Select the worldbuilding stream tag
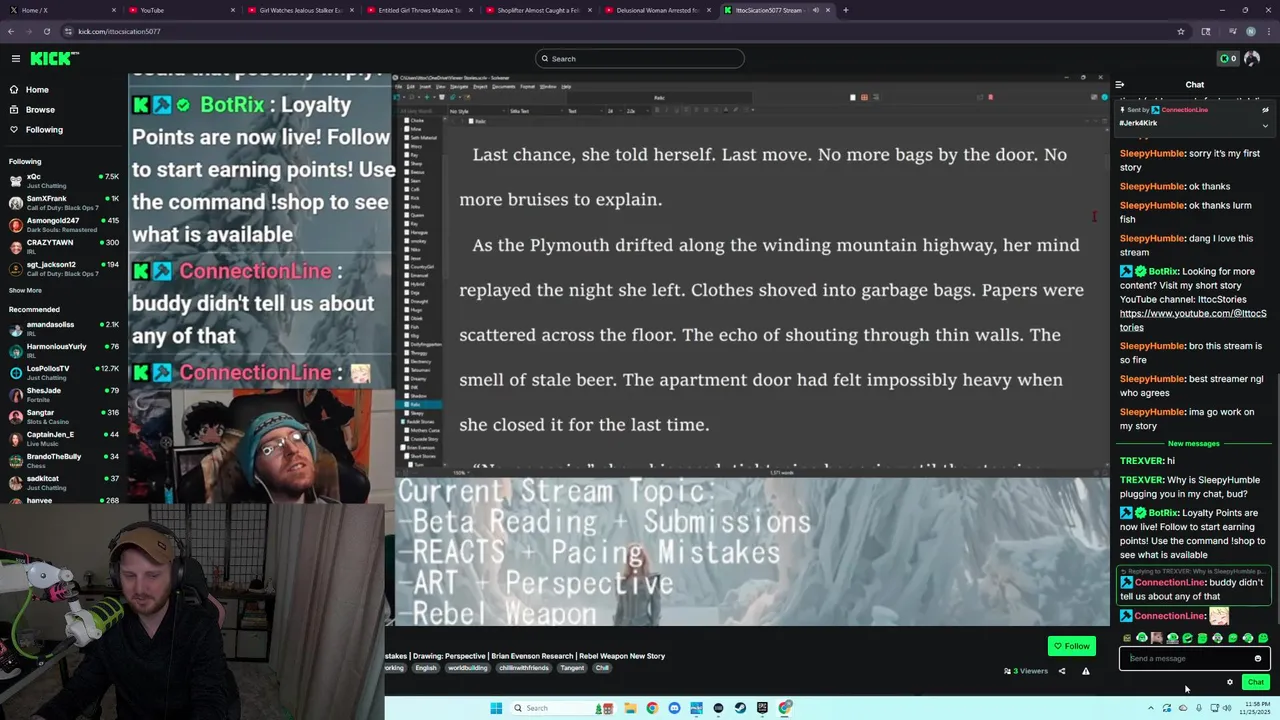 click(x=467, y=668)
